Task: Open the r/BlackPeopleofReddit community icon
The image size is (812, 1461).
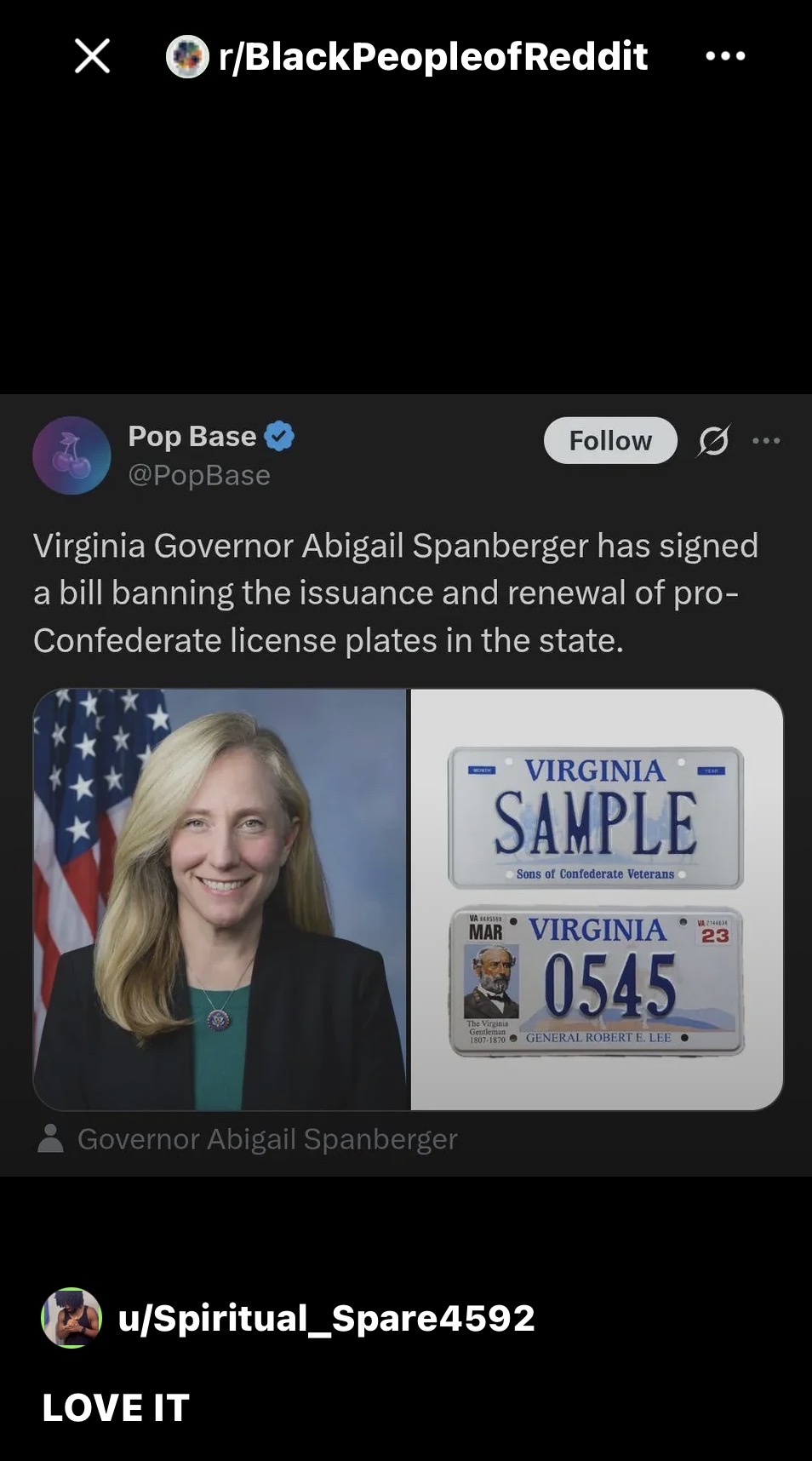Action: (187, 57)
